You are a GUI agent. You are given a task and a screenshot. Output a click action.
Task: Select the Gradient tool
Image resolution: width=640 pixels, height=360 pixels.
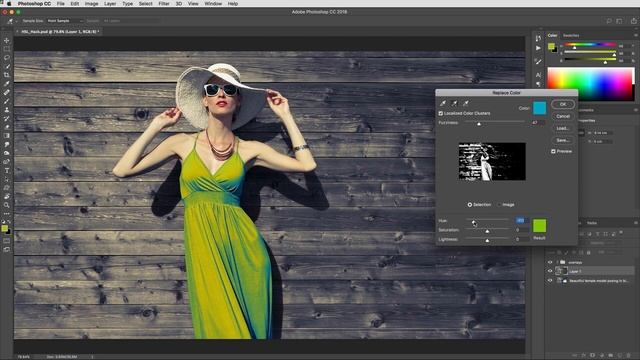7,136
